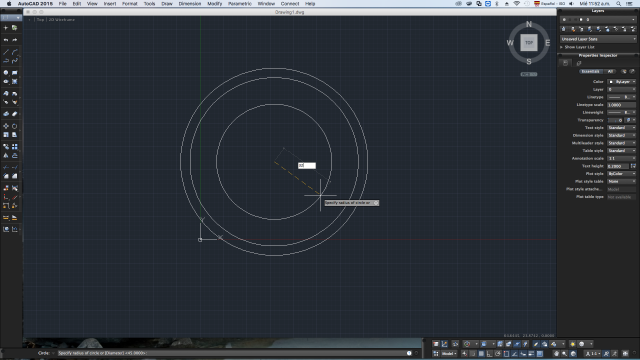Viewport: 640px width, 360px height.
Task: Open the Parametric menu
Action: click(x=240, y=4)
